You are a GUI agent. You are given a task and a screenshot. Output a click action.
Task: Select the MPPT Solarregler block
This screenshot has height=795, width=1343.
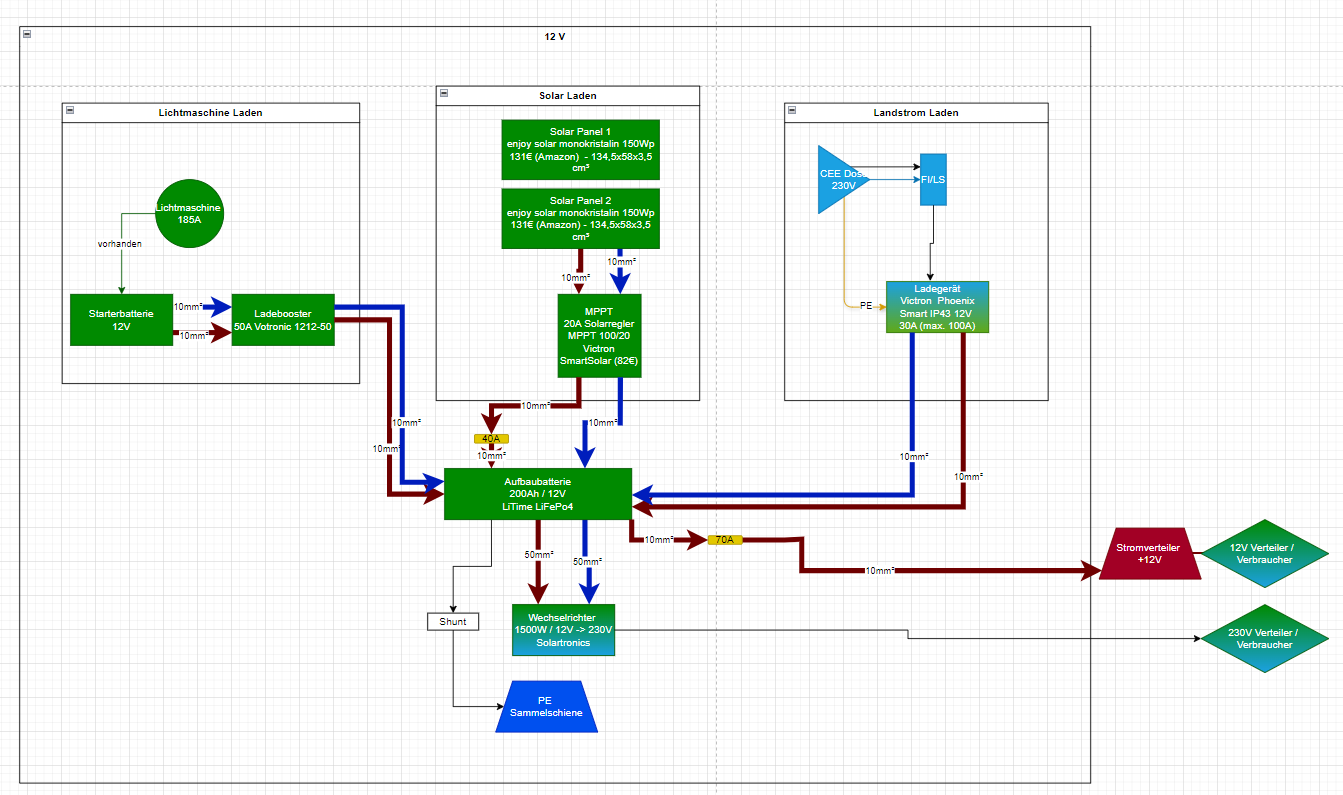(x=599, y=335)
